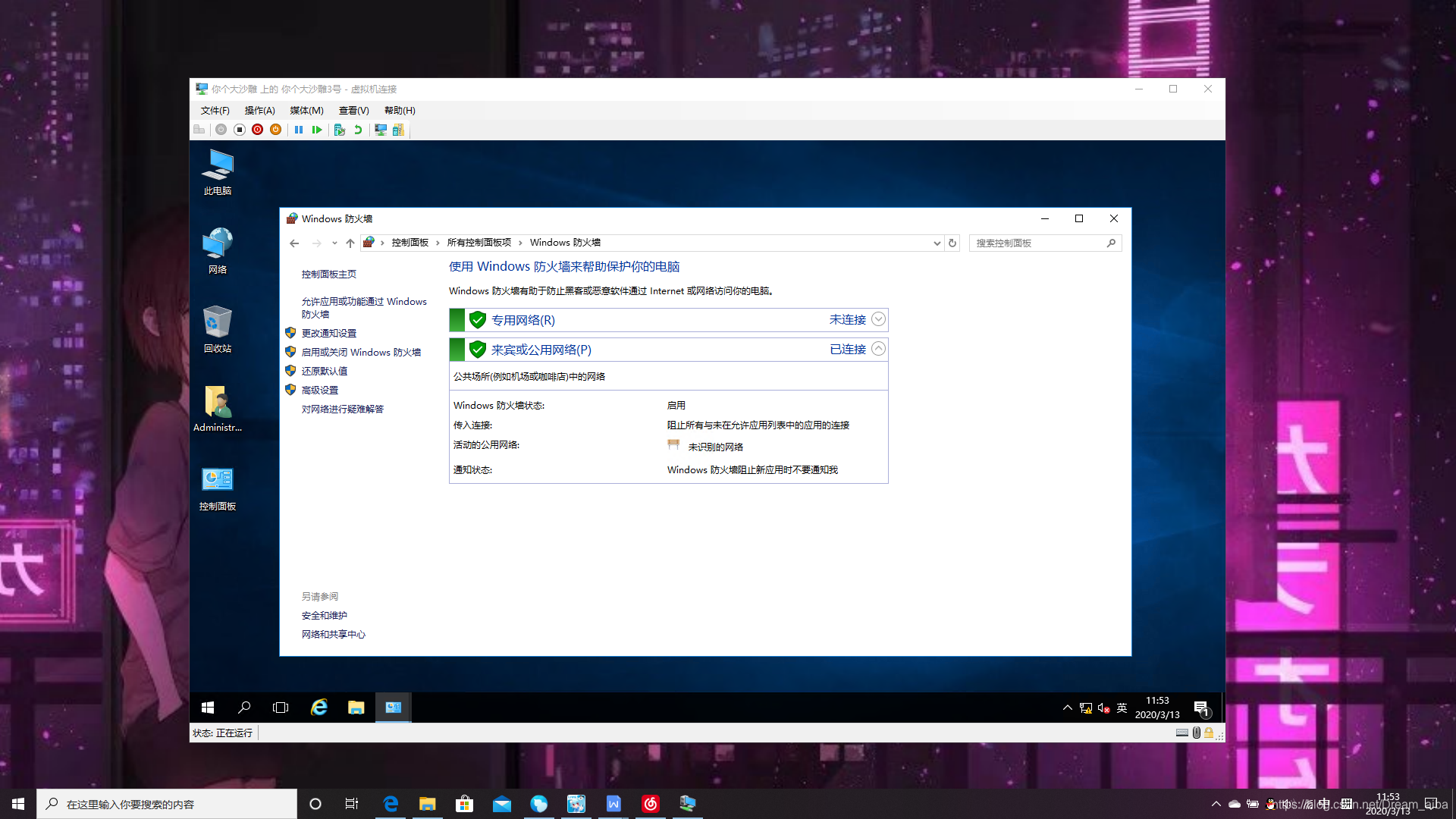1456x819 pixels.
Task: Open the address bar history dropdown arrow
Action: (937, 243)
